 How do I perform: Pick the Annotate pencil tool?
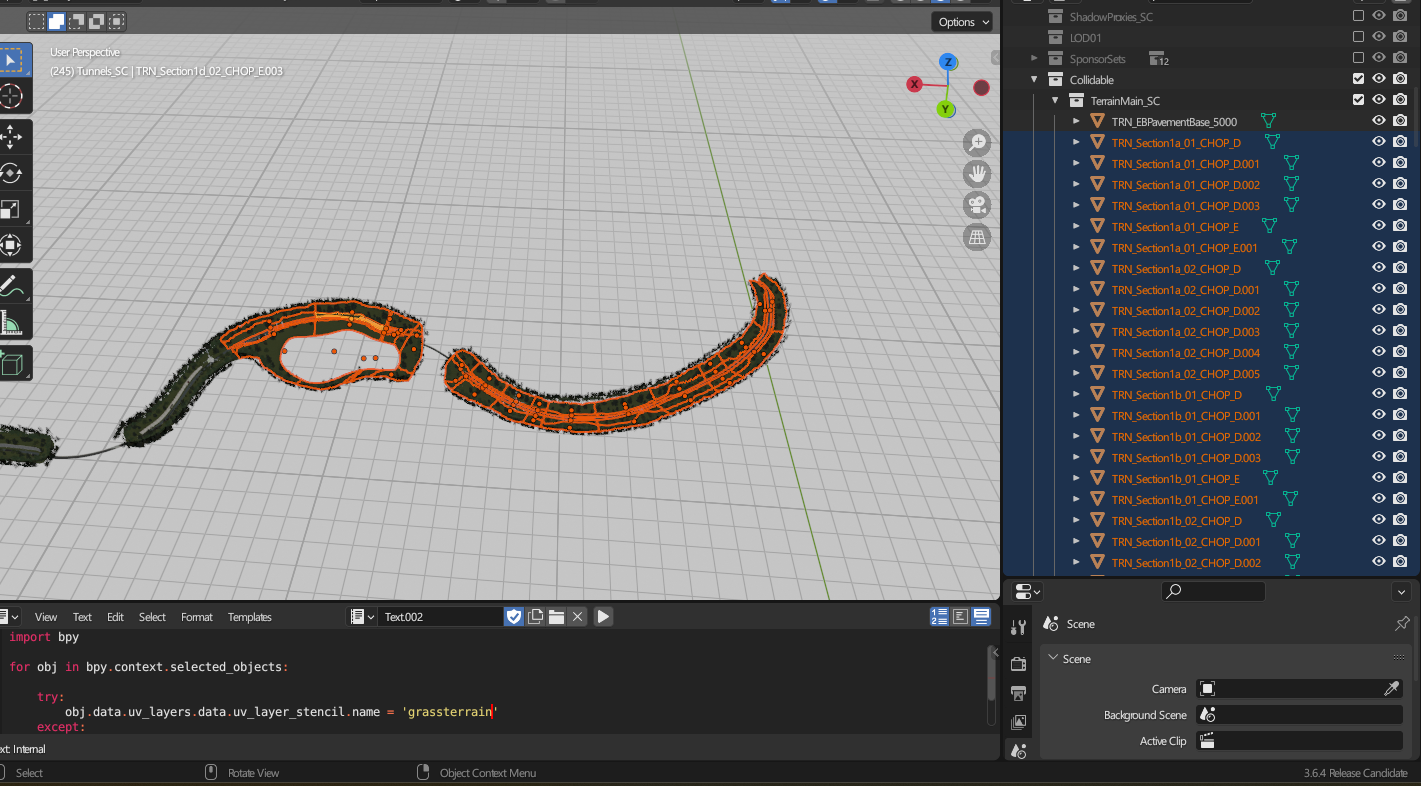12,287
